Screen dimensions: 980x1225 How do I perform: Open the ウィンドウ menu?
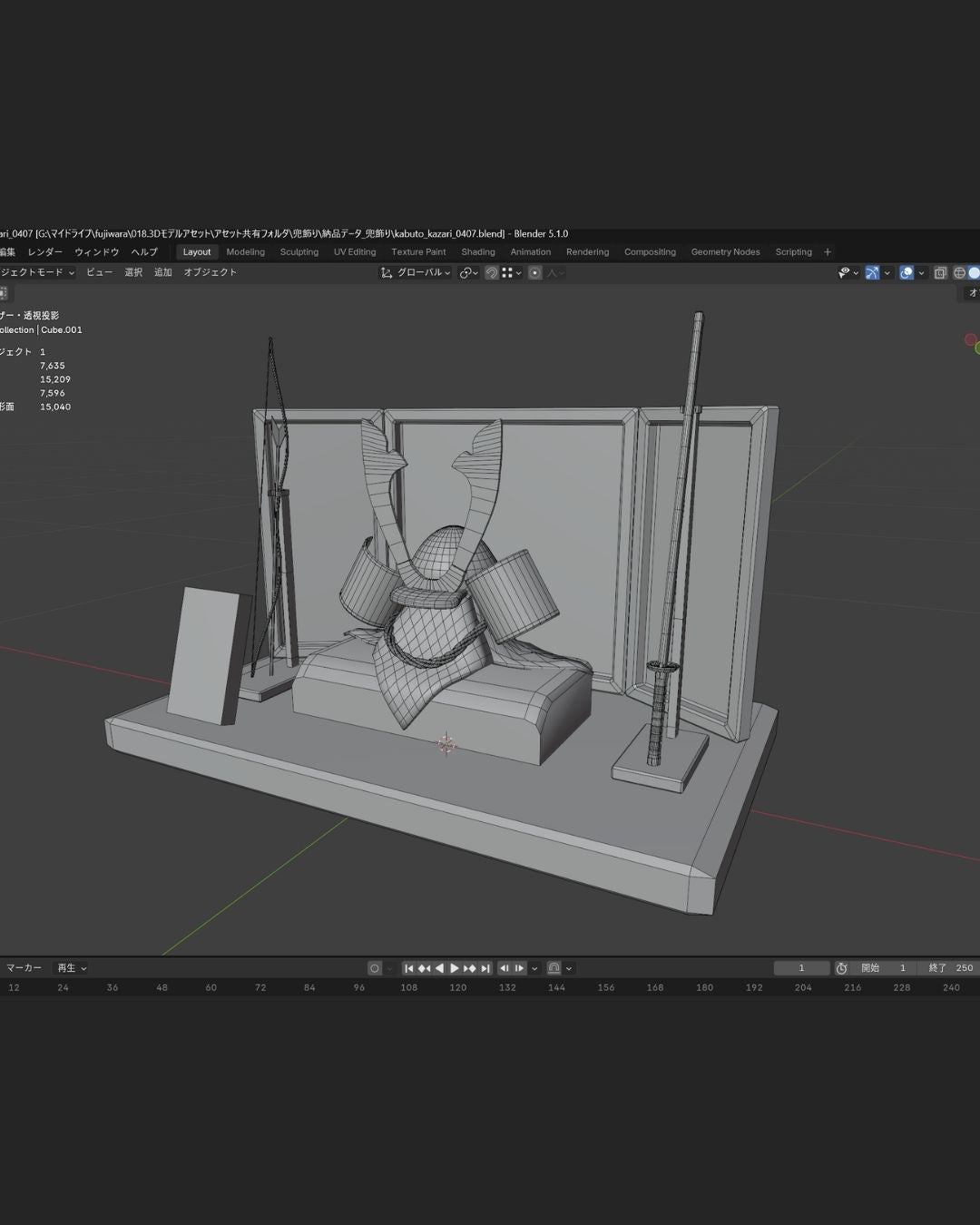pyautogui.click(x=96, y=252)
